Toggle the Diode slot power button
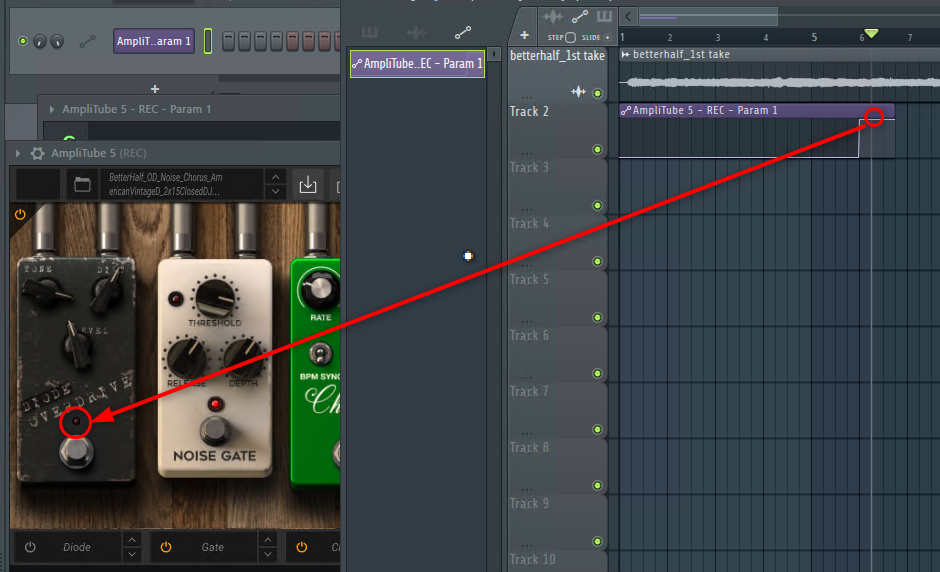 coord(30,547)
